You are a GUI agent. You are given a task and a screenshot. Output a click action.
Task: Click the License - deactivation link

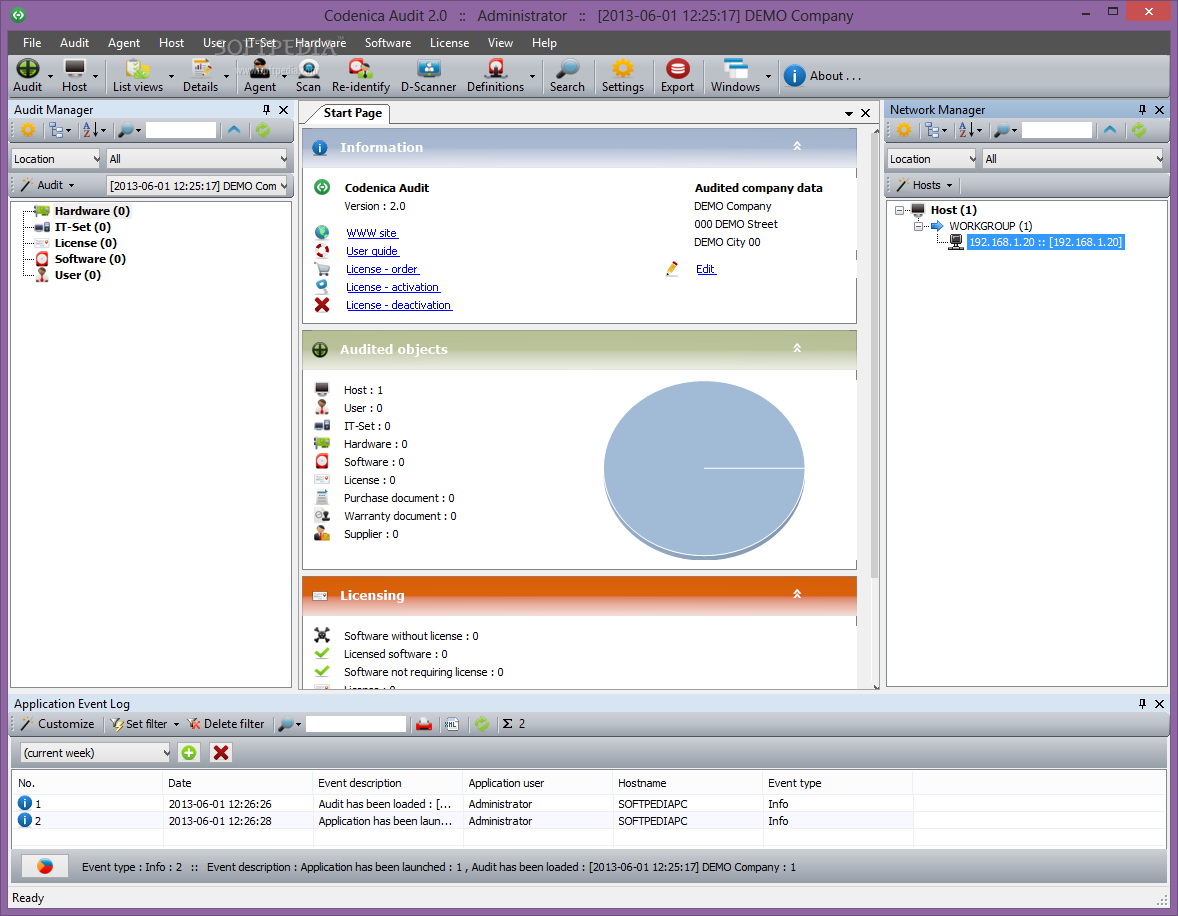tap(399, 305)
